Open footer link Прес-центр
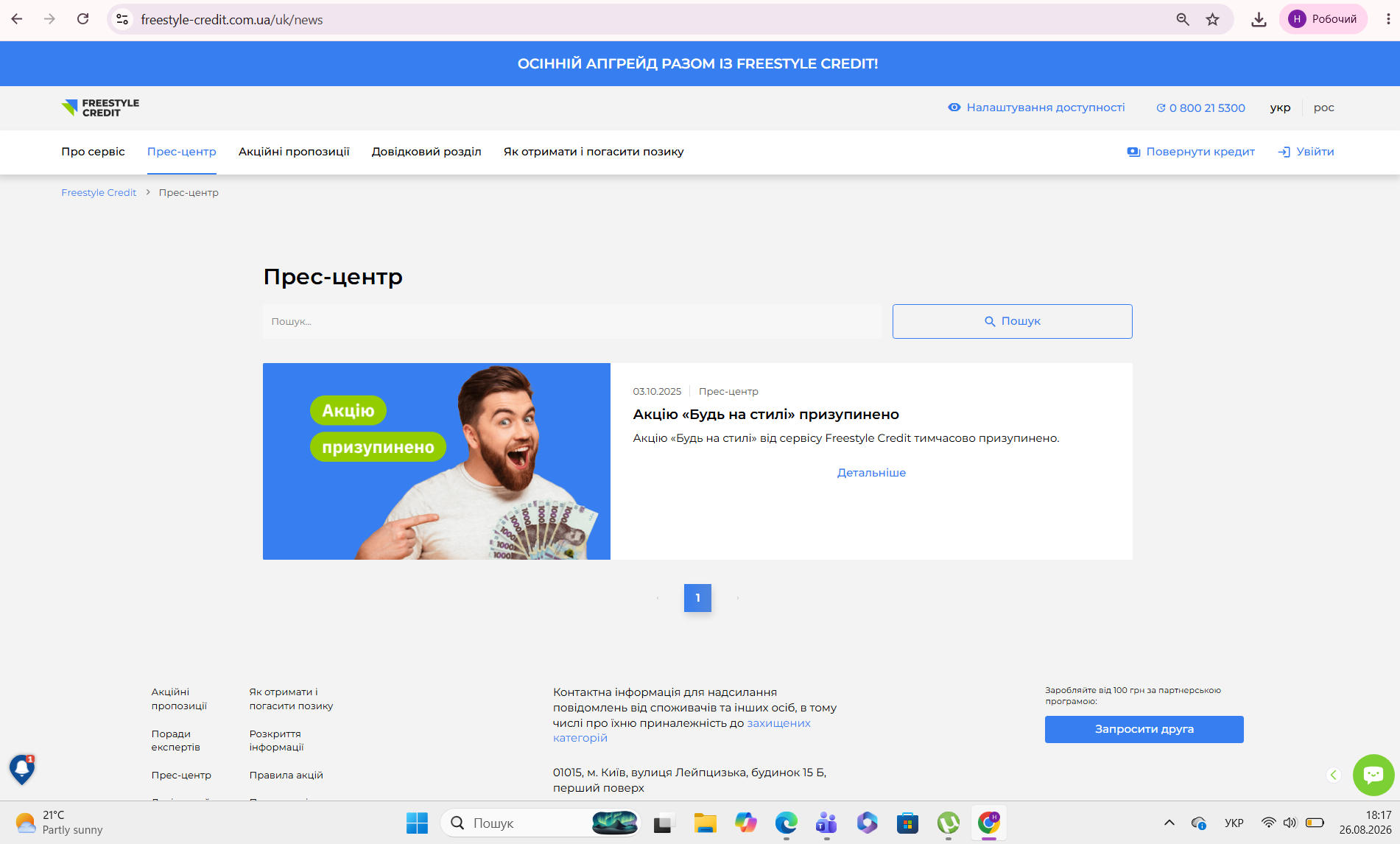 (181, 776)
